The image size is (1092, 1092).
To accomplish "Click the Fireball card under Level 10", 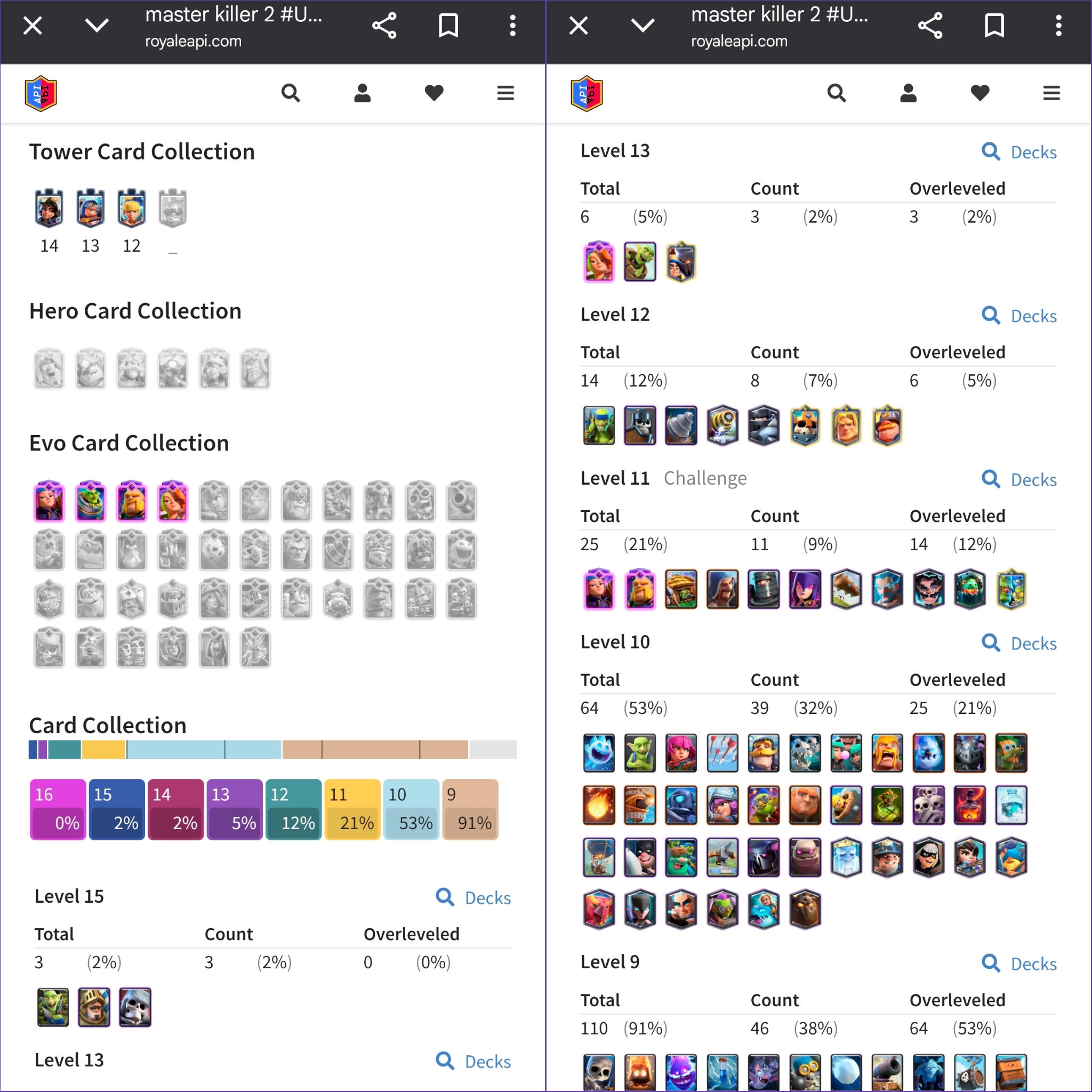I will click(x=599, y=805).
